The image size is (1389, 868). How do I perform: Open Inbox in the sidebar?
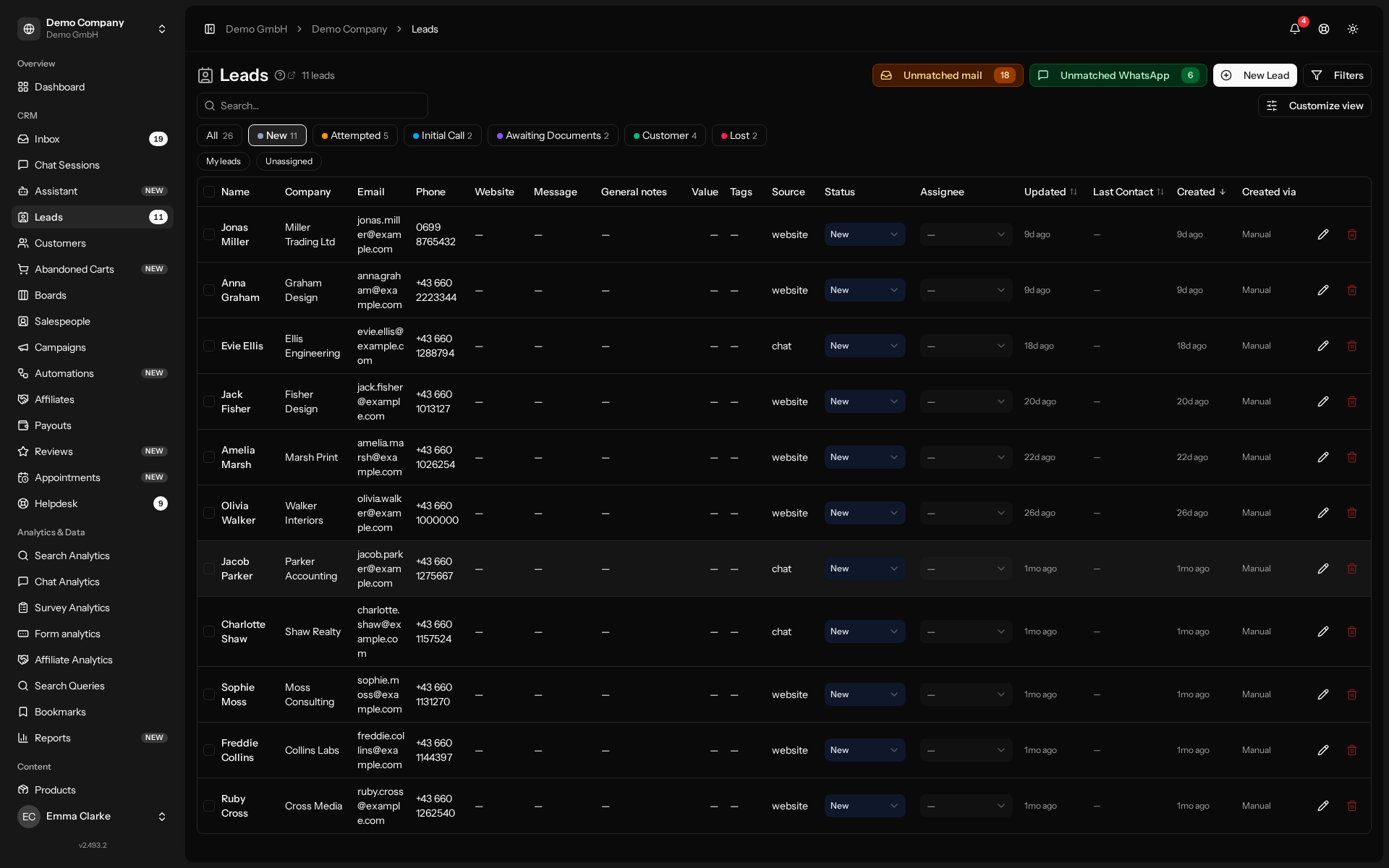(x=93, y=139)
